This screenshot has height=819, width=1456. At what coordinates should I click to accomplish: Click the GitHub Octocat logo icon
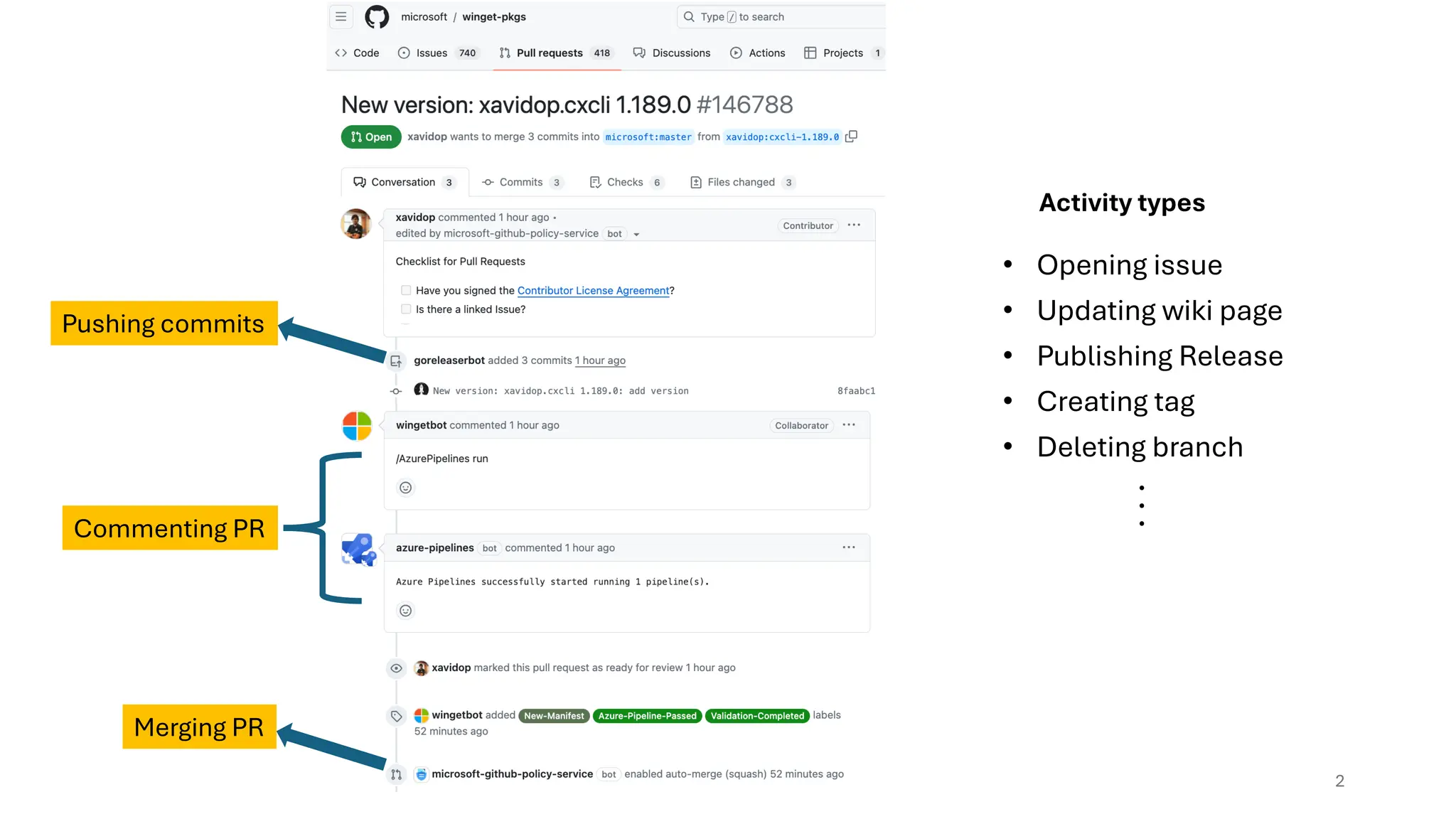tap(377, 17)
